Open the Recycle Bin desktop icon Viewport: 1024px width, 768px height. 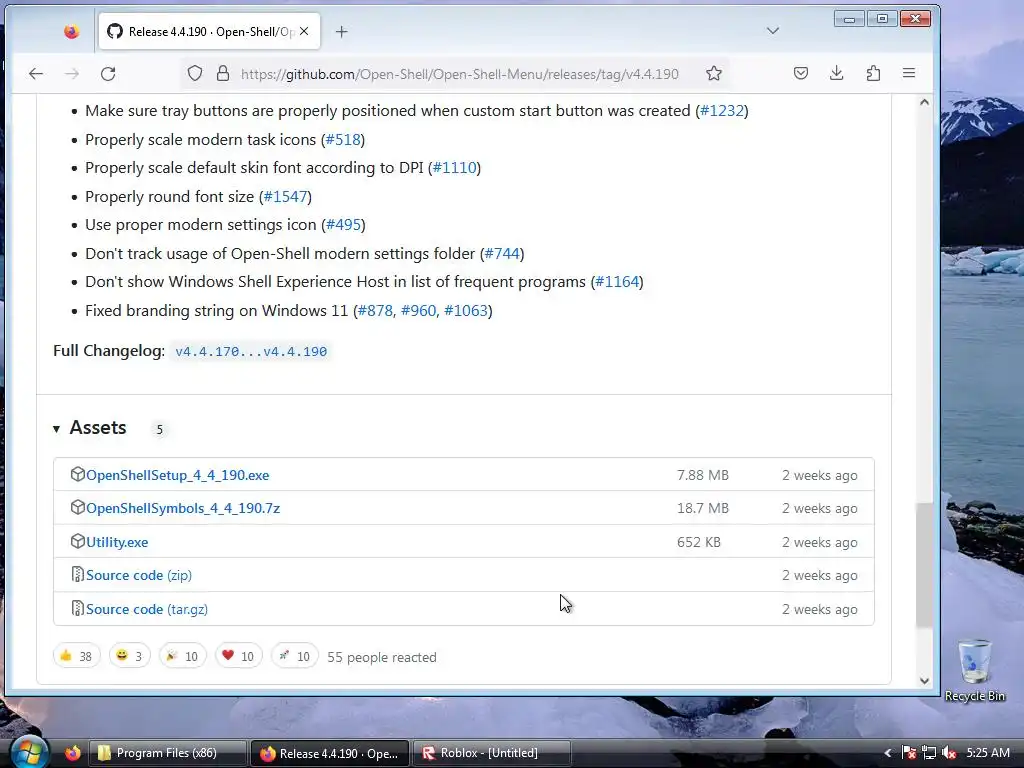974,670
